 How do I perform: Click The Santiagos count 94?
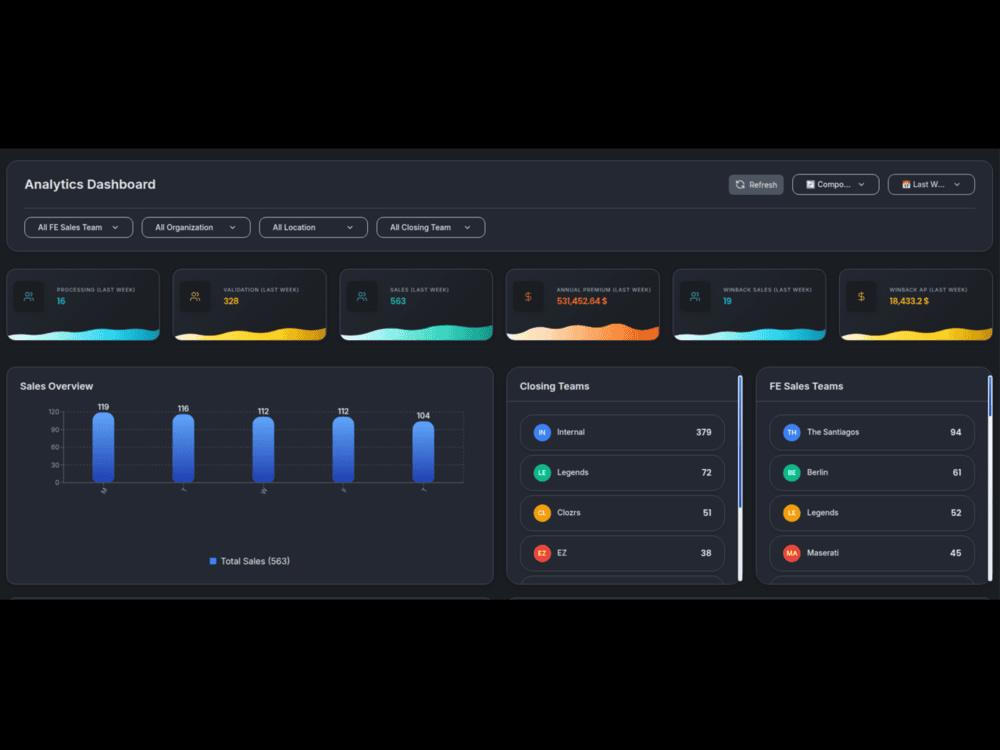955,432
